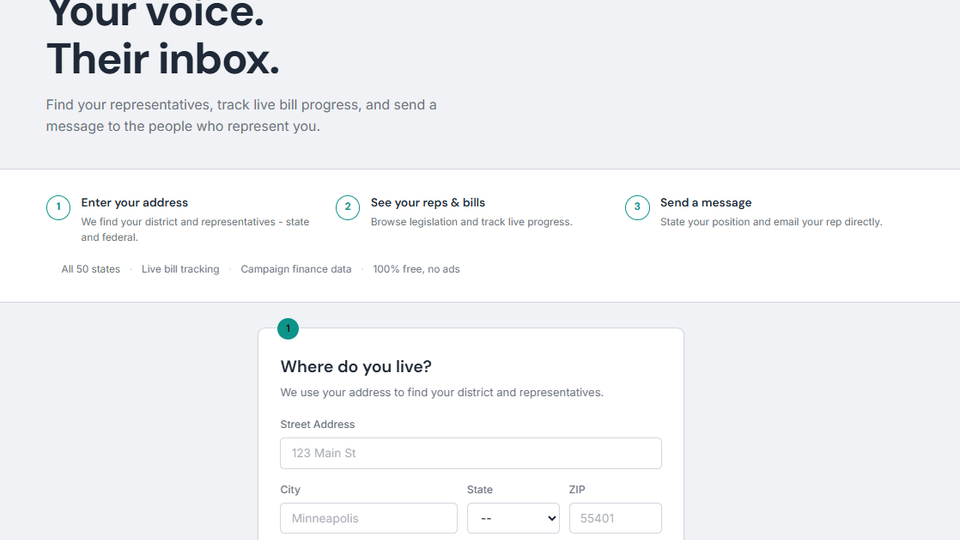This screenshot has width=960, height=540.
Task: Click the "Their inbox." headline text
Action: pos(163,58)
